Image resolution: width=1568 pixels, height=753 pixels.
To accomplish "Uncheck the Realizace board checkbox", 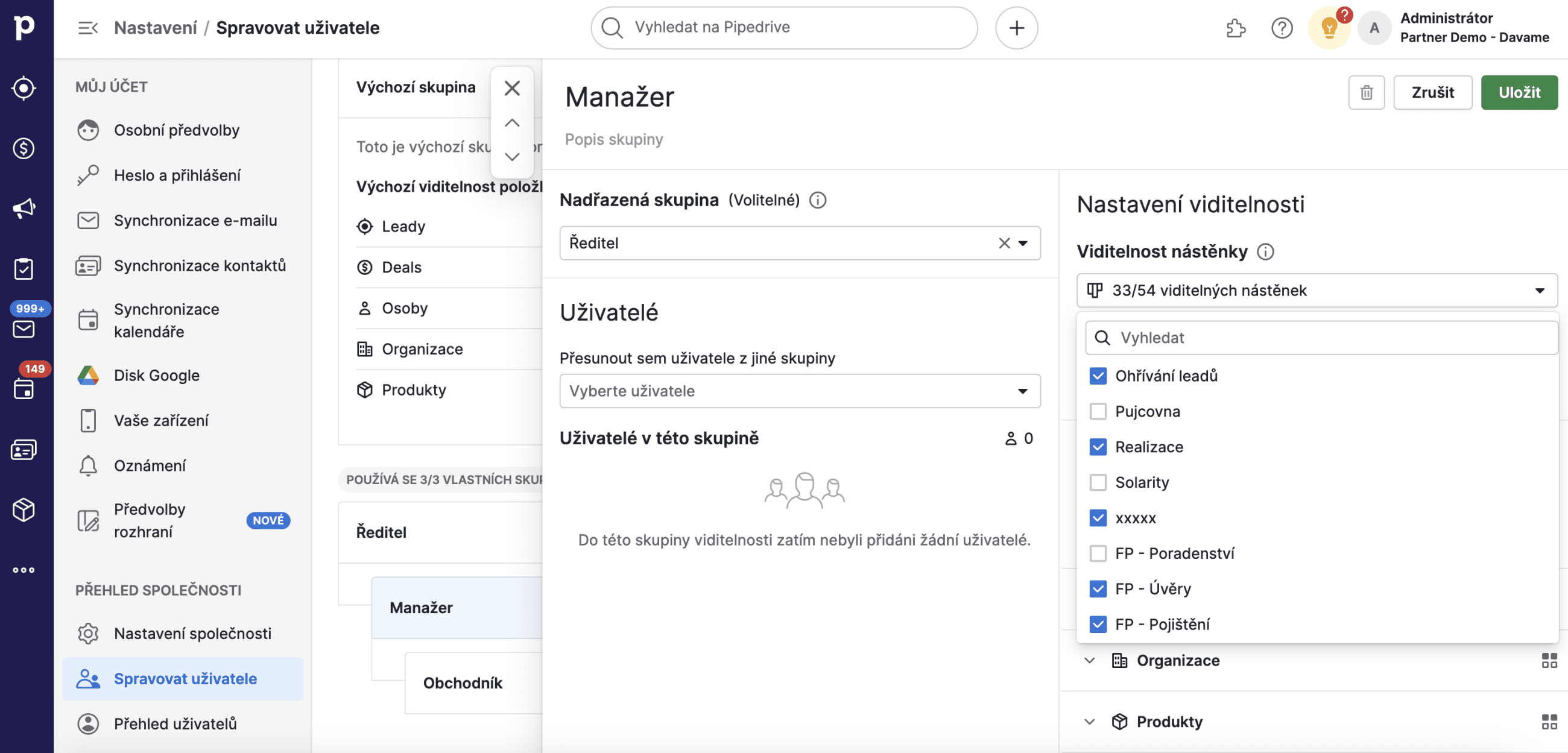I will point(1098,447).
